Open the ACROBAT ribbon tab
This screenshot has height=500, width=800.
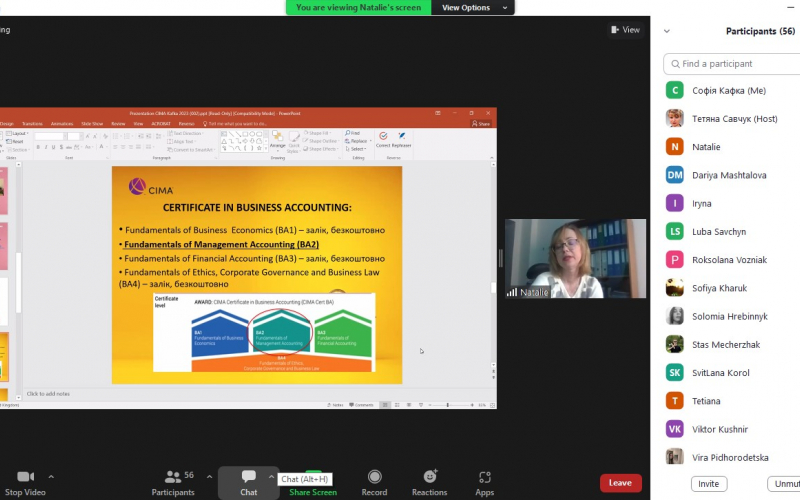click(161, 124)
